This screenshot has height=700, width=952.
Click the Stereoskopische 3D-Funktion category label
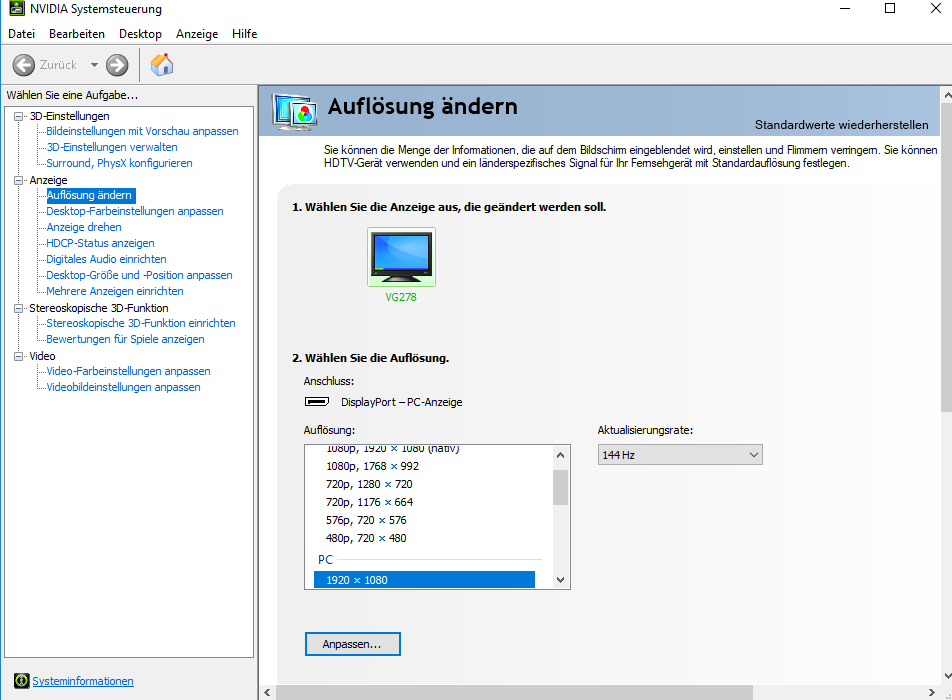(99, 308)
